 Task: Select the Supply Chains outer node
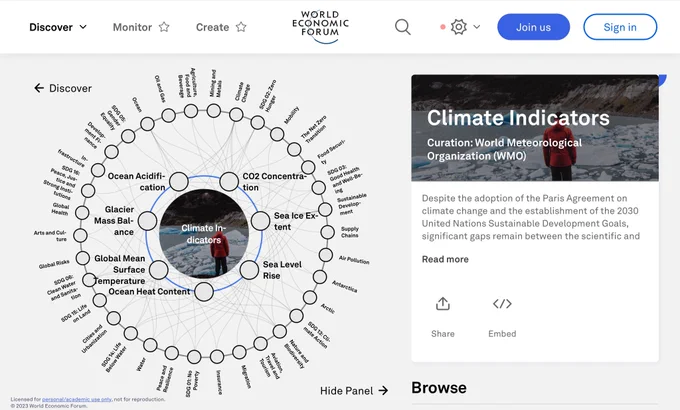327,232
